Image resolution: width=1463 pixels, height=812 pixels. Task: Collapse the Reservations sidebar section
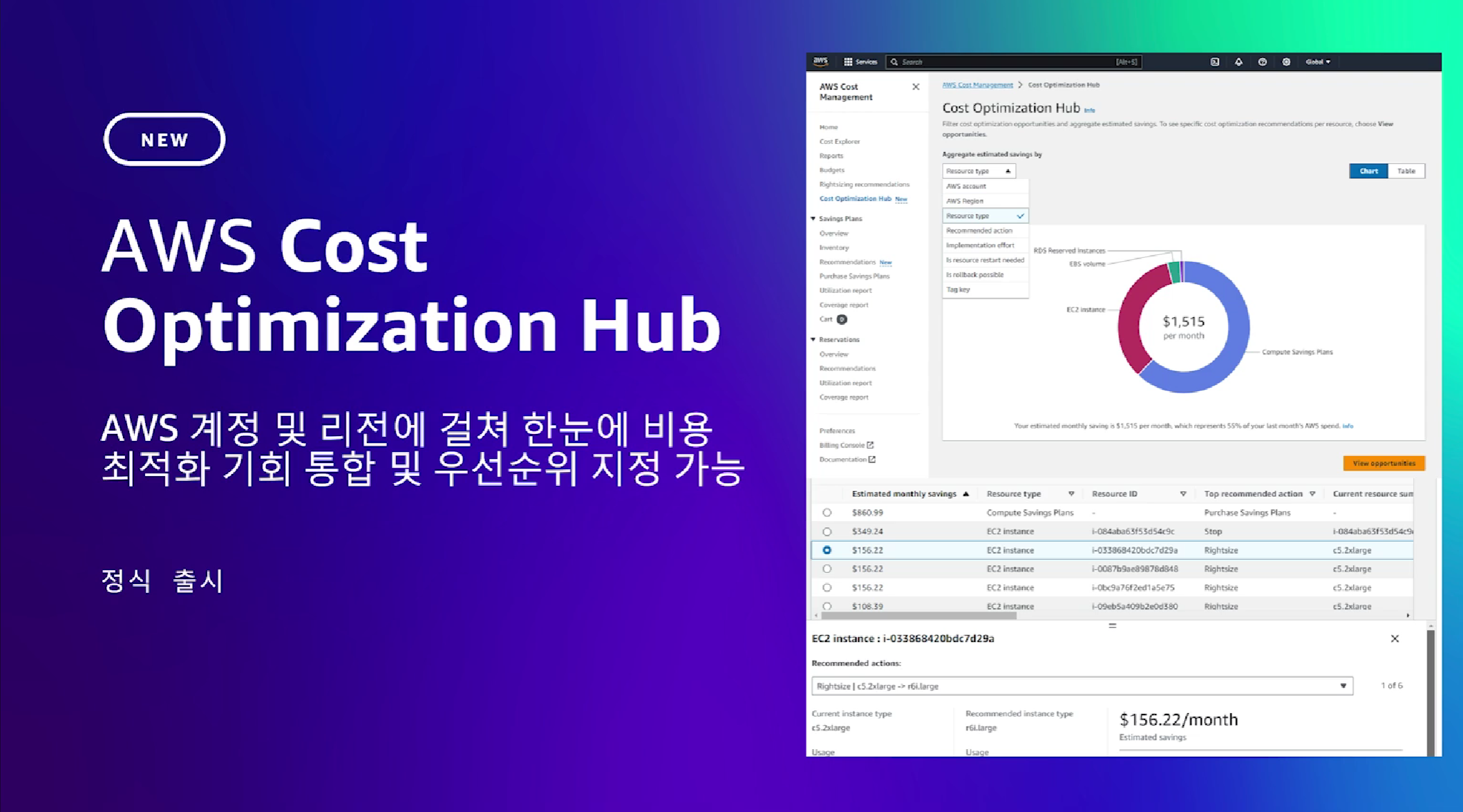(813, 339)
